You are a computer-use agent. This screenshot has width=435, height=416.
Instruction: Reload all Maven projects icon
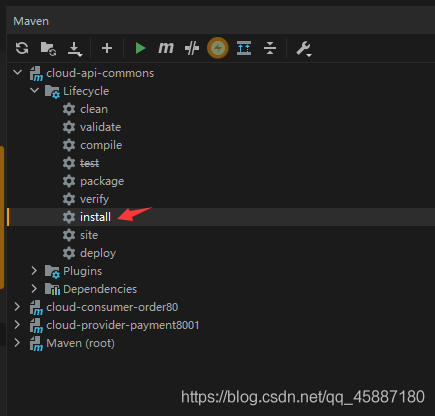tap(22, 48)
